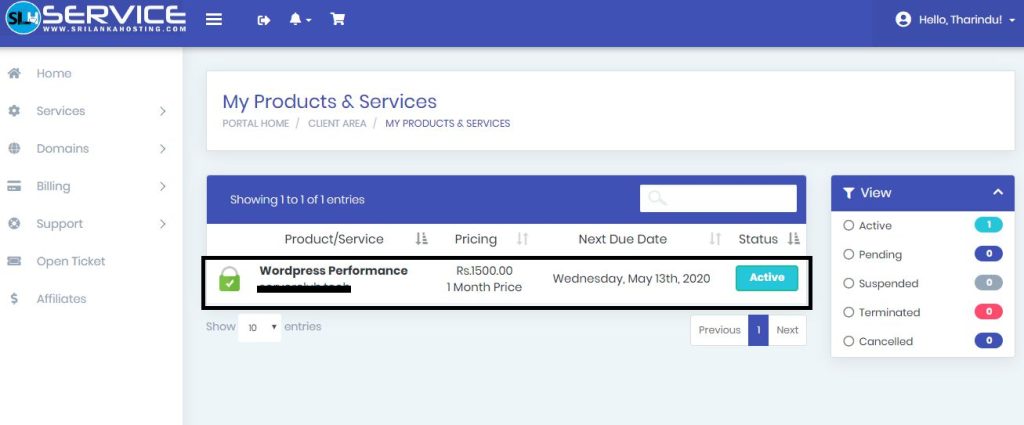Click the Home icon in sidebar

(x=14, y=73)
